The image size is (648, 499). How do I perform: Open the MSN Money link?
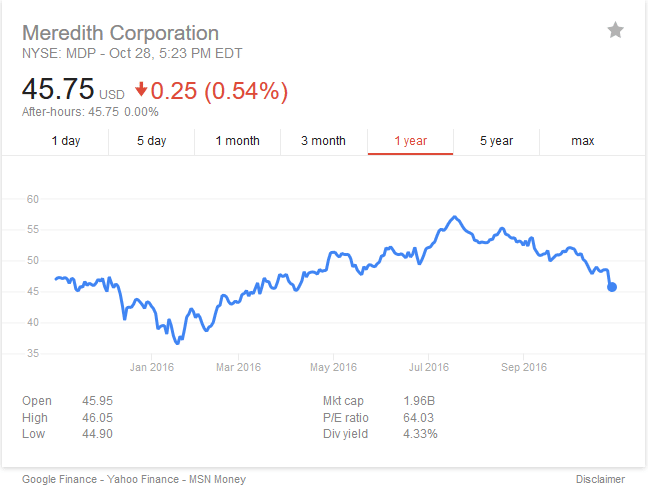[217, 479]
